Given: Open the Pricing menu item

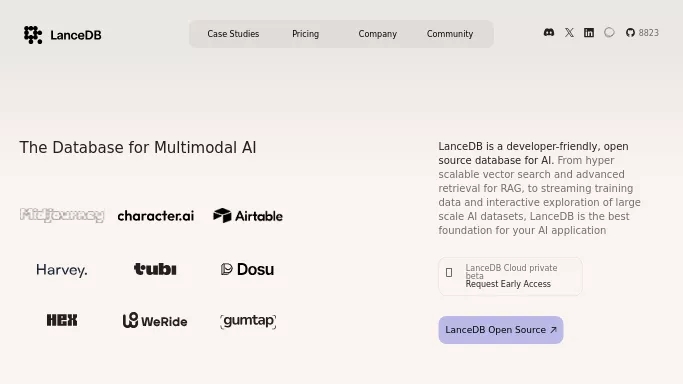Looking at the screenshot, I should coord(305,34).
